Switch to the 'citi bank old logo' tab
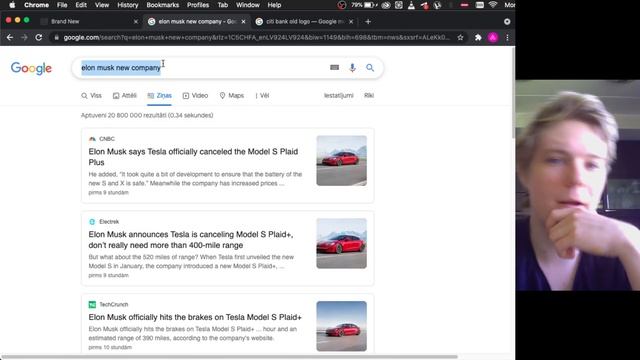The image size is (640, 360). (304, 22)
